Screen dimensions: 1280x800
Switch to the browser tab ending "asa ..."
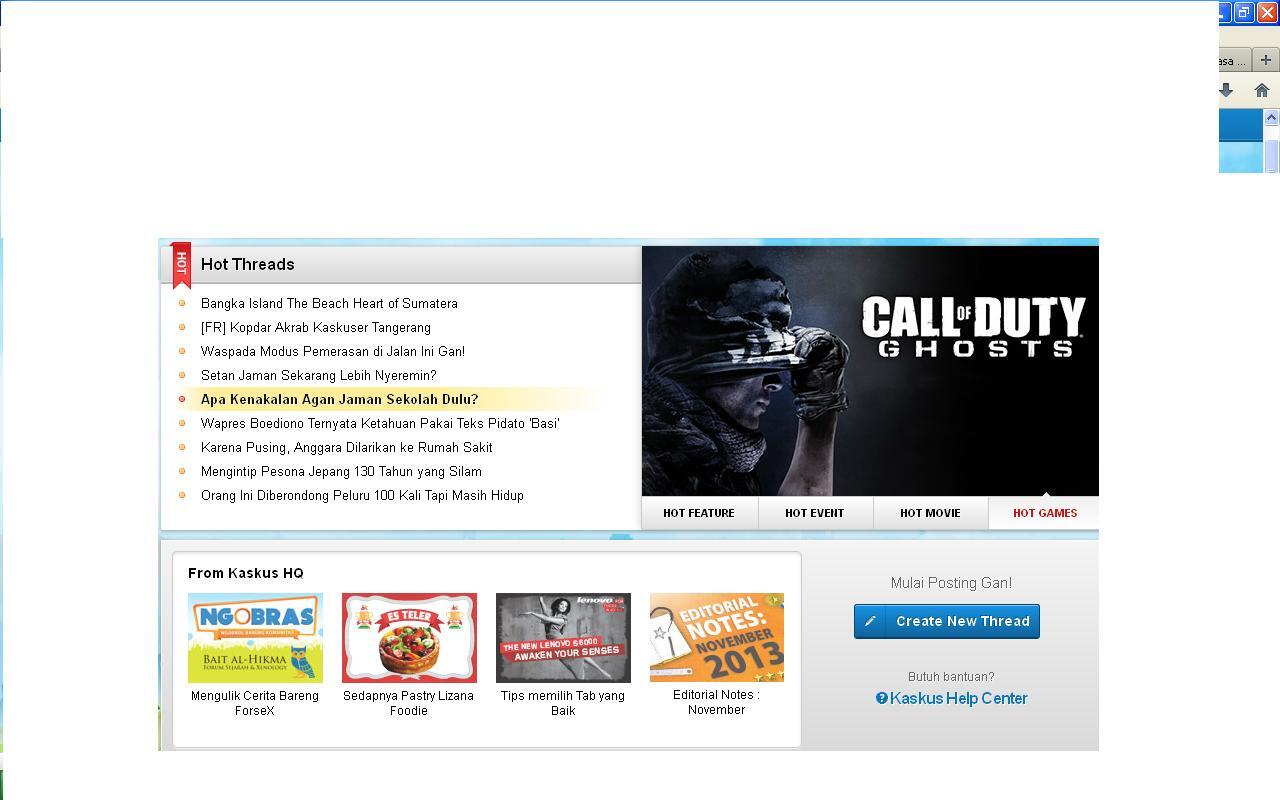click(x=1233, y=60)
